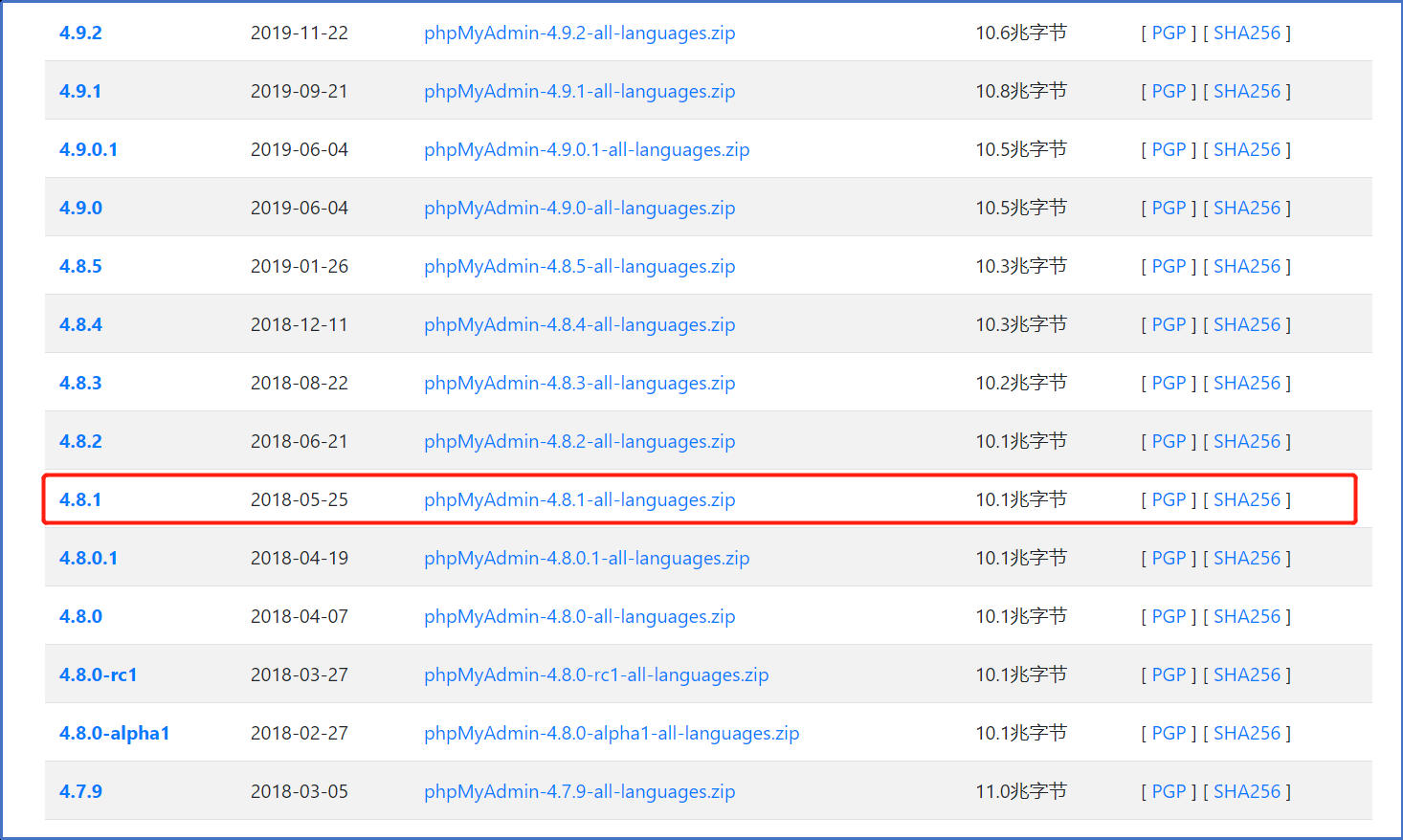Open version 4.9.2 release link
Screen dimensions: 1403x840
pos(80,33)
